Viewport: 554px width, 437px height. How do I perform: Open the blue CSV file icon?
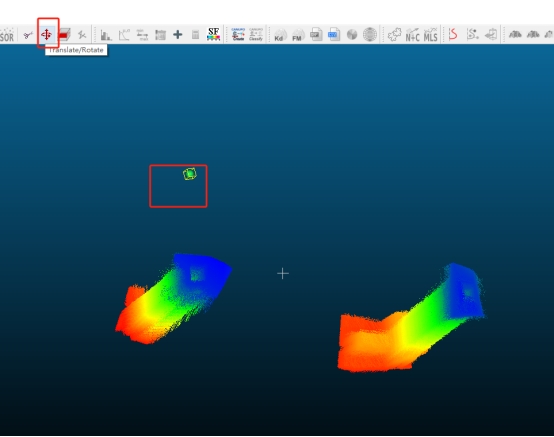coord(334,35)
